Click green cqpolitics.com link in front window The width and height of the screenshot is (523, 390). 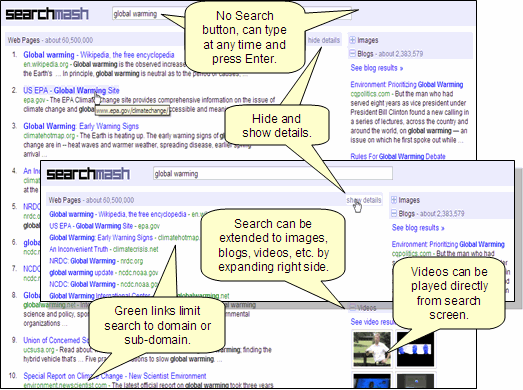pos(411,254)
